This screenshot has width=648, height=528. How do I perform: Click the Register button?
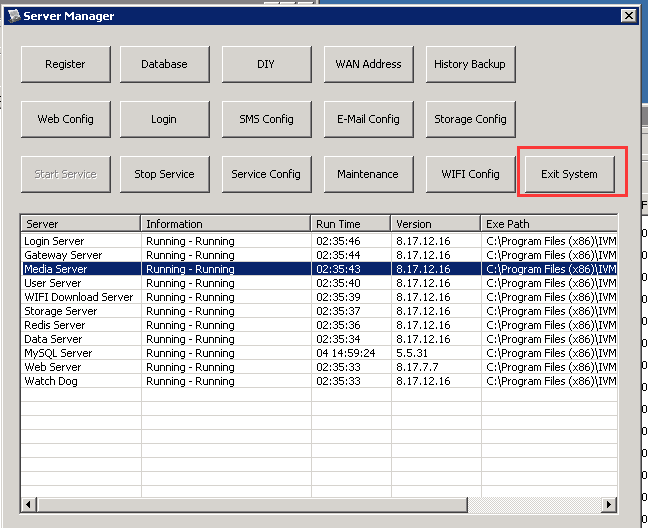(x=66, y=64)
